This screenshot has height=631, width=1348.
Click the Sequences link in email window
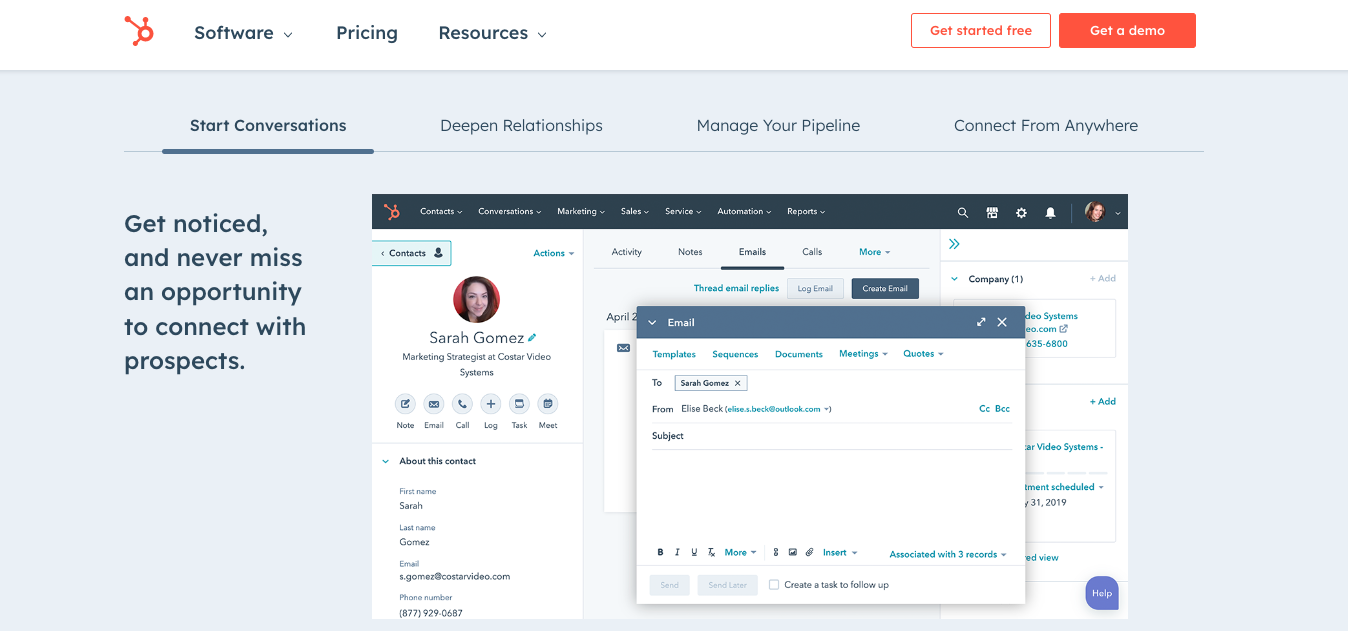735,354
